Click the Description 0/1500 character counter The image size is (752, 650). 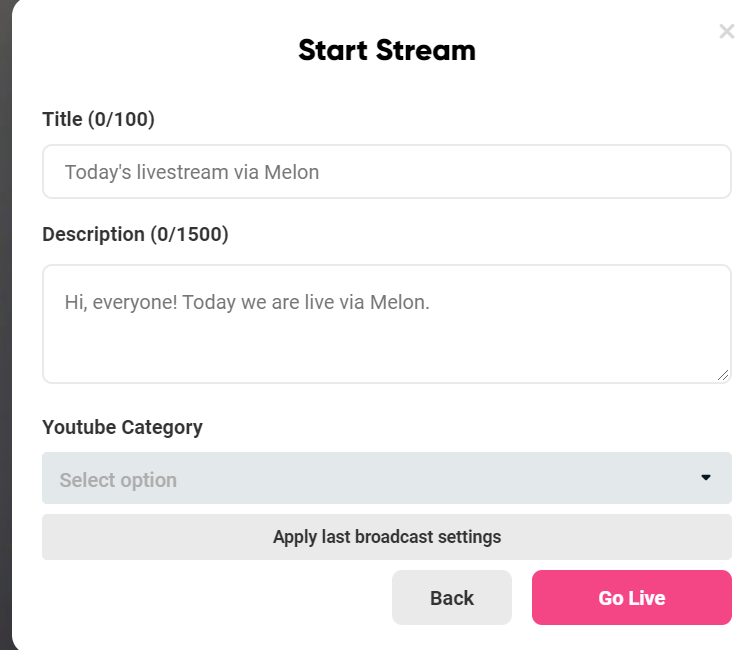tap(189, 234)
